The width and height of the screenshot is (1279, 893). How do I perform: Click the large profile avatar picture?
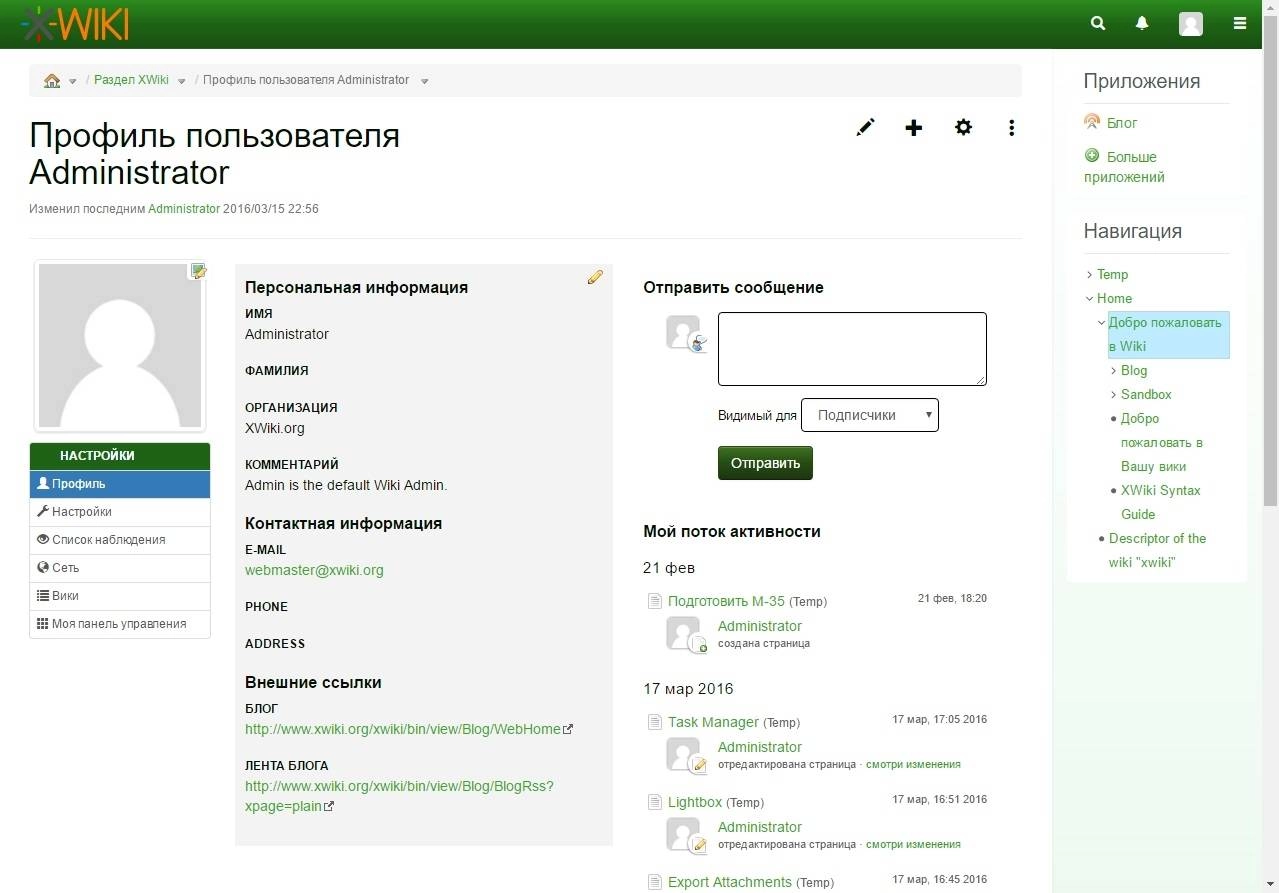[120, 346]
